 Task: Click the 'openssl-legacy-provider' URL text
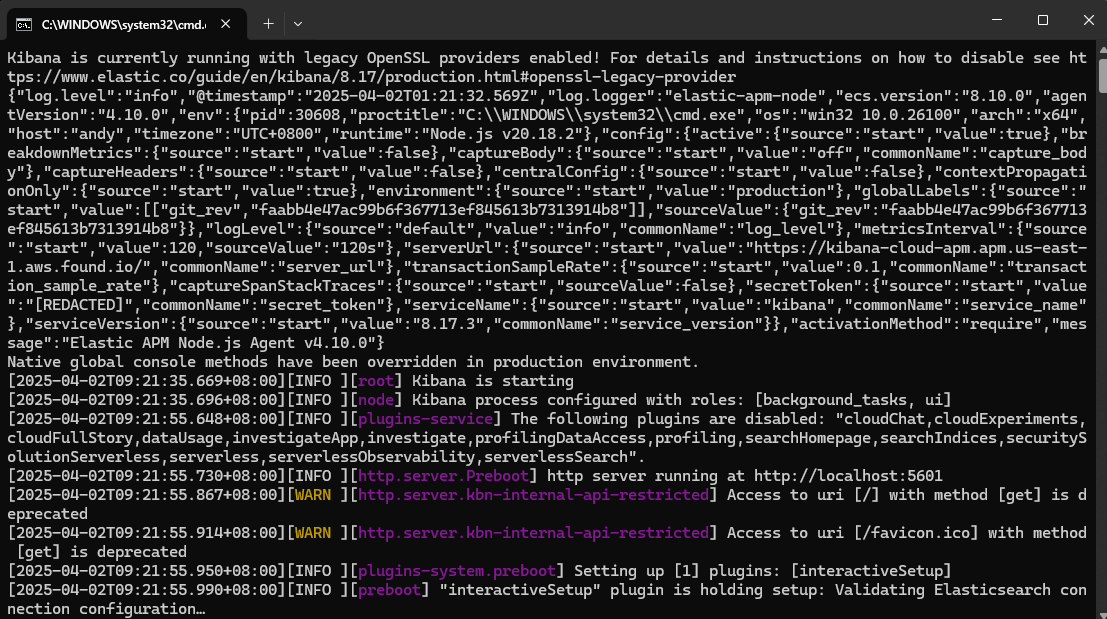click(x=633, y=77)
